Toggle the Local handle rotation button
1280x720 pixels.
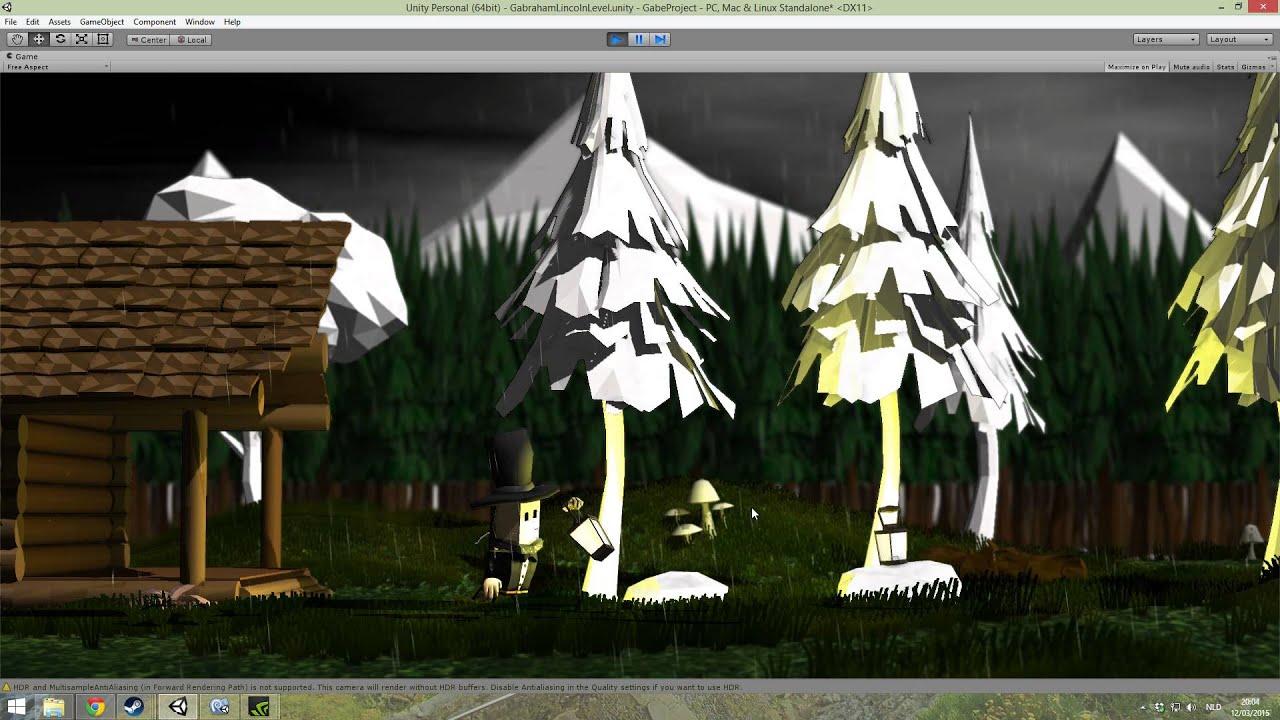point(191,40)
